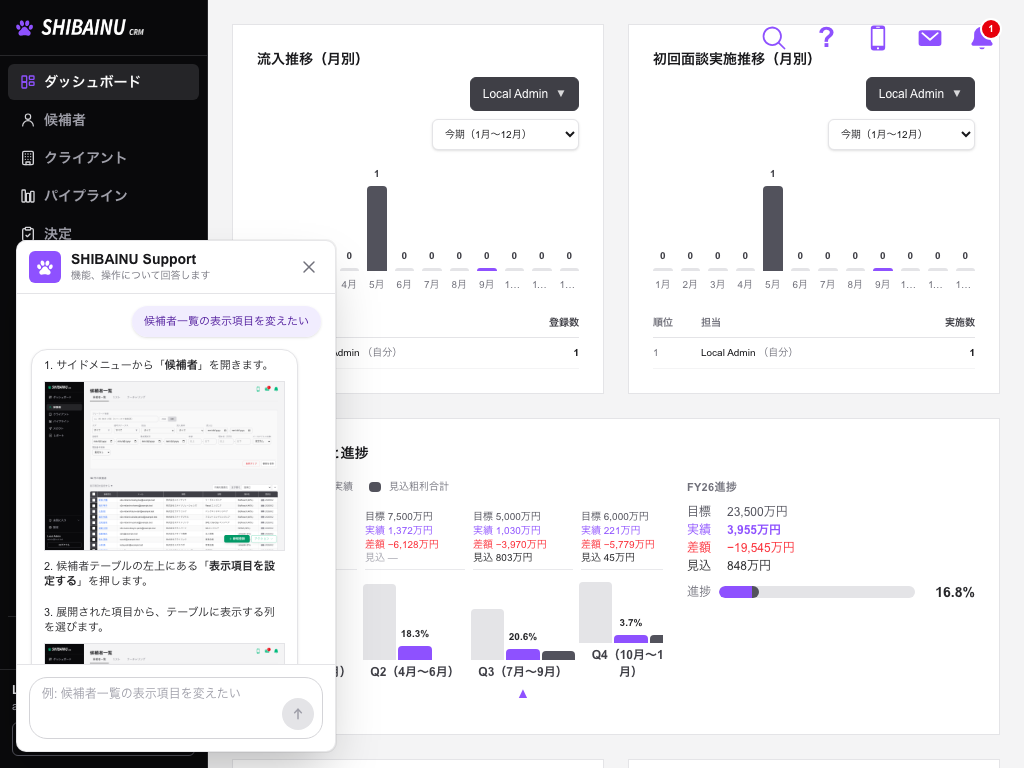
Task: Click the 登録数 column header
Action: (564, 322)
